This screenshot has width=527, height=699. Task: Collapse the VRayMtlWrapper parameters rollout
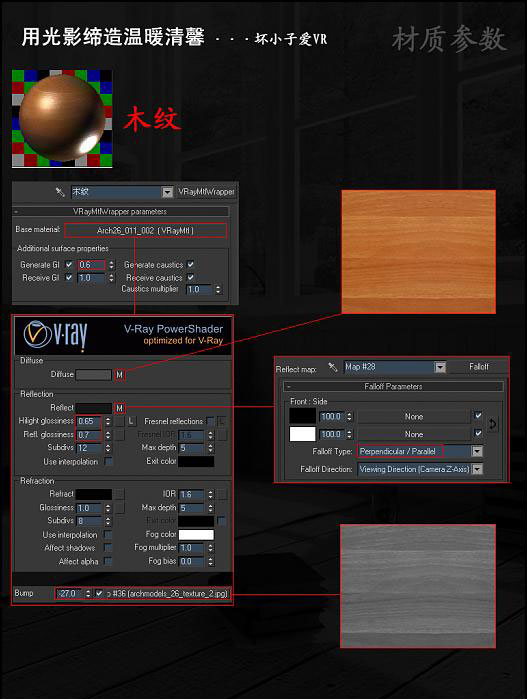(x=17, y=212)
